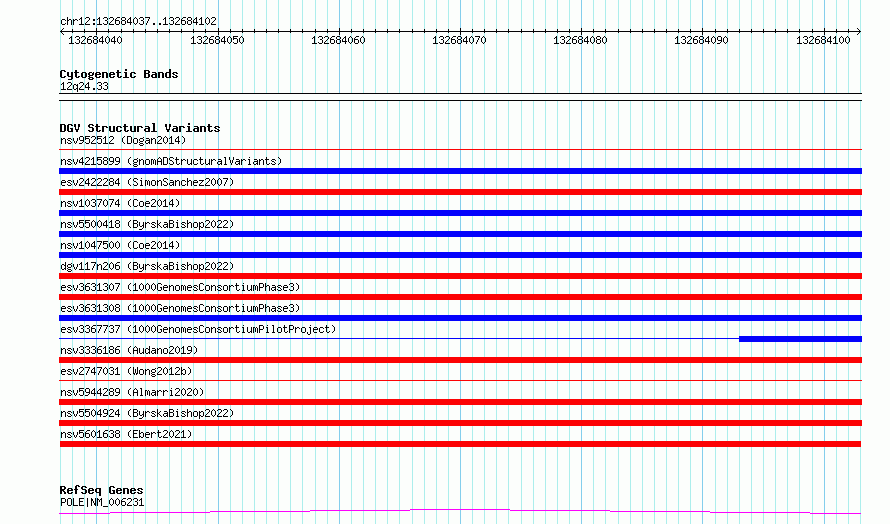
Task: Click the short thick blue segment of esv3367737
Action: [800, 339]
